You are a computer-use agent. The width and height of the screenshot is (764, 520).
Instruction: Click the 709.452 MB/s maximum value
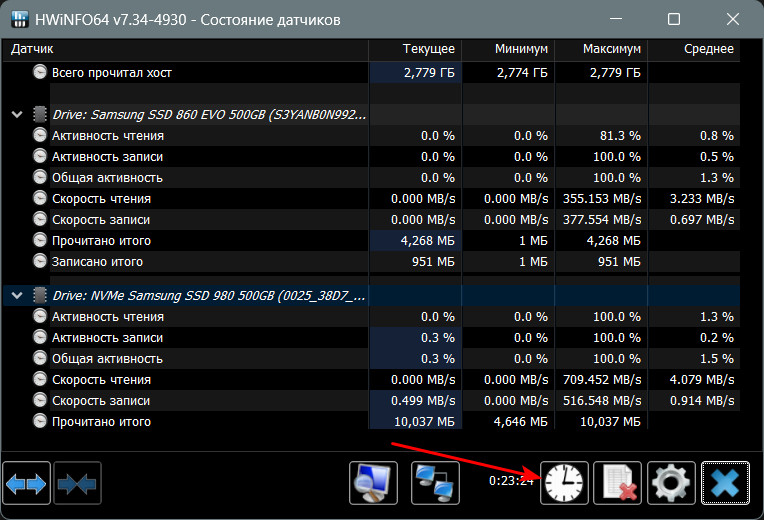click(602, 380)
